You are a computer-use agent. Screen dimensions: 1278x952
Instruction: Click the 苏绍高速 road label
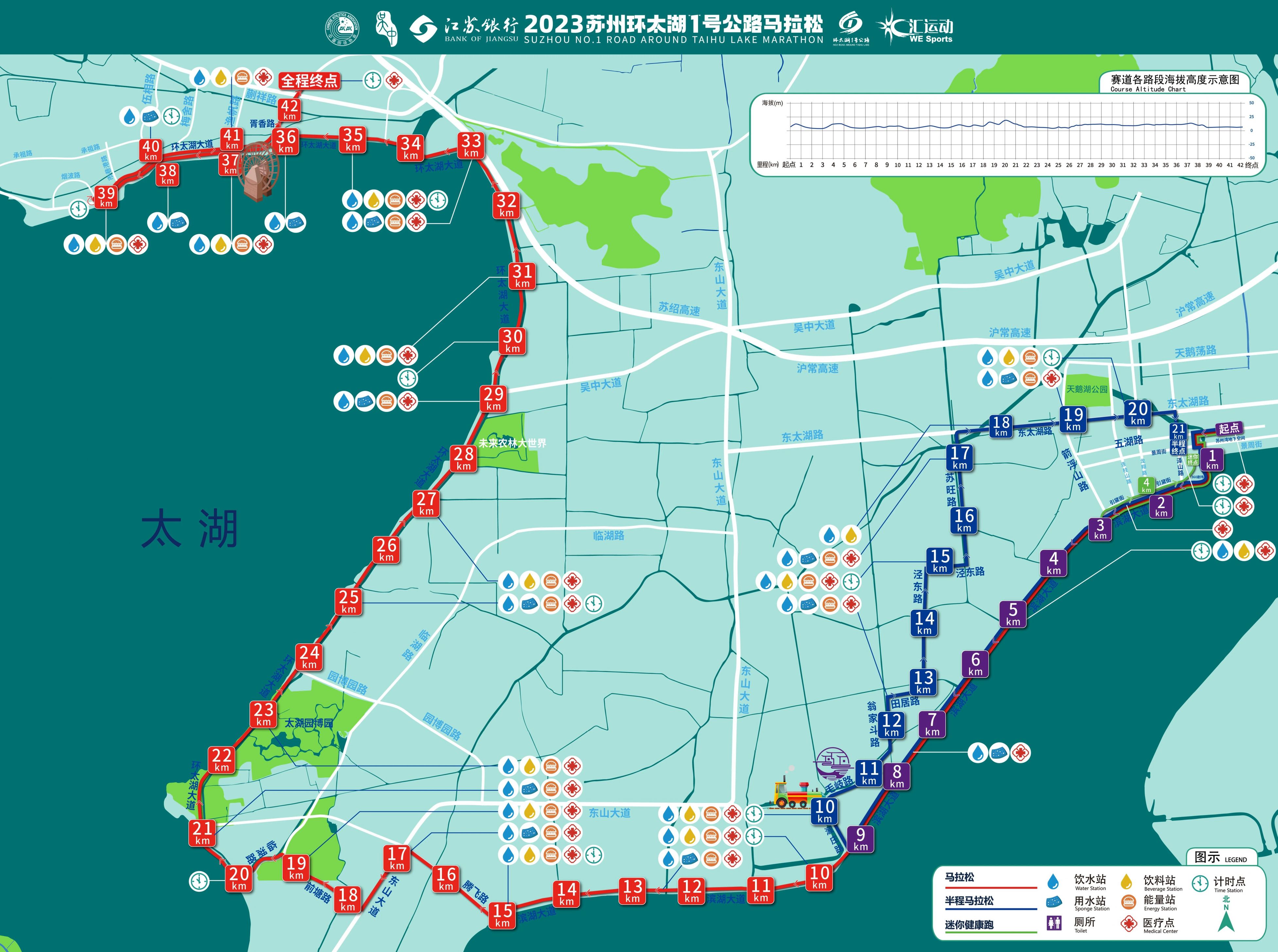(679, 309)
